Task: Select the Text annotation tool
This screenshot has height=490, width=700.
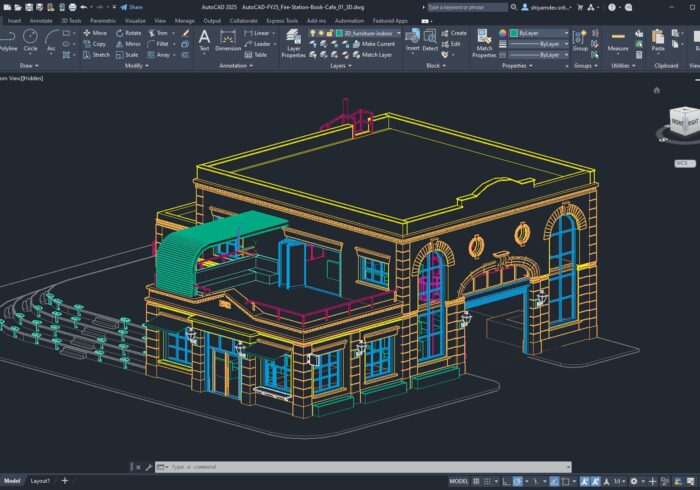Action: point(204,40)
